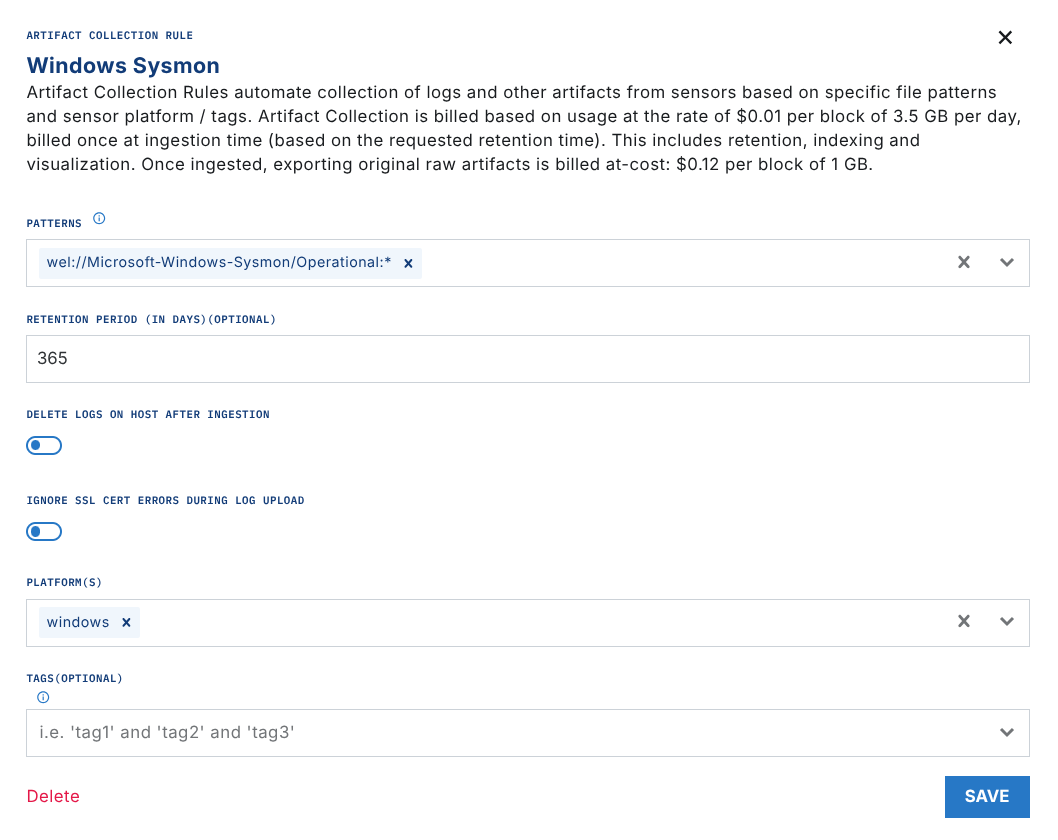Click the info icon under Tags label
1058x840 pixels.
43,697
